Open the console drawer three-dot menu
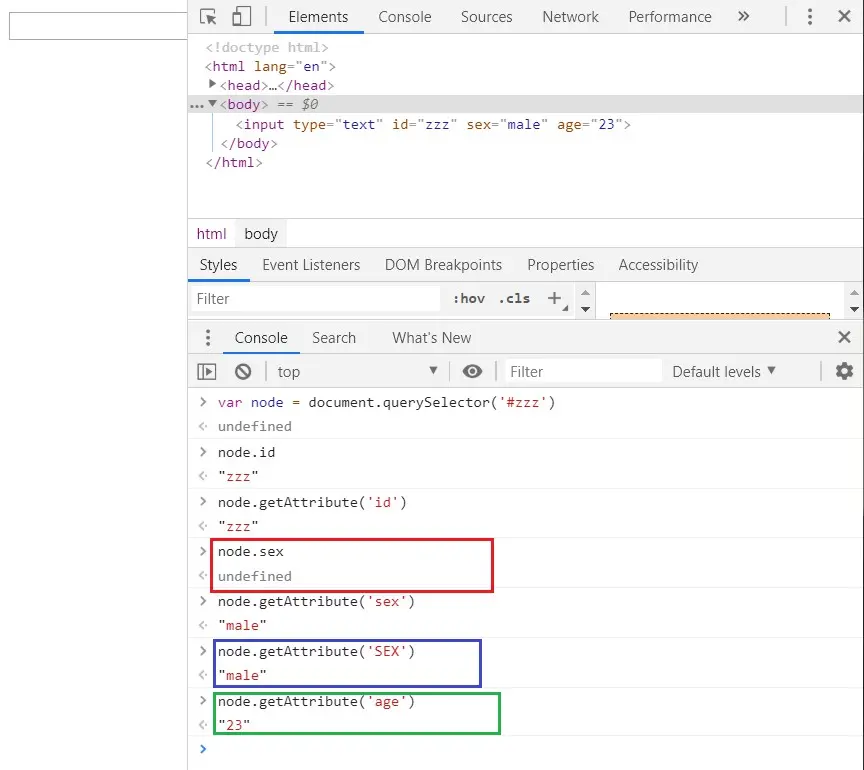The width and height of the screenshot is (864, 770). pyautogui.click(x=208, y=338)
